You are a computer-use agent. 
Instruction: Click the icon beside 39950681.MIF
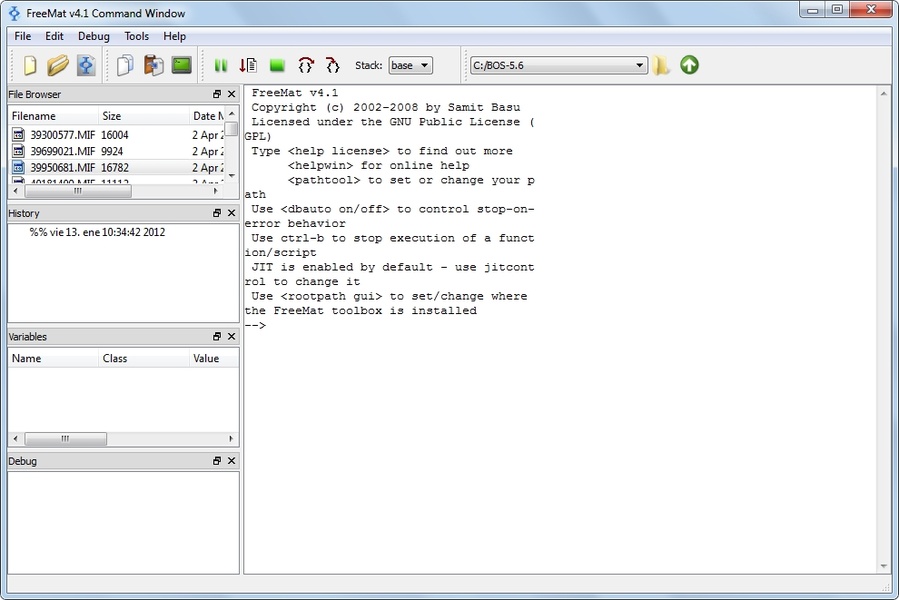coord(18,167)
